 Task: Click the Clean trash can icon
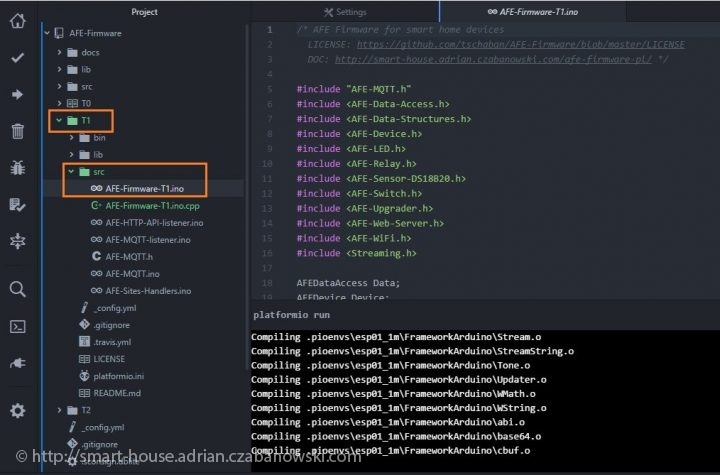(x=17, y=131)
